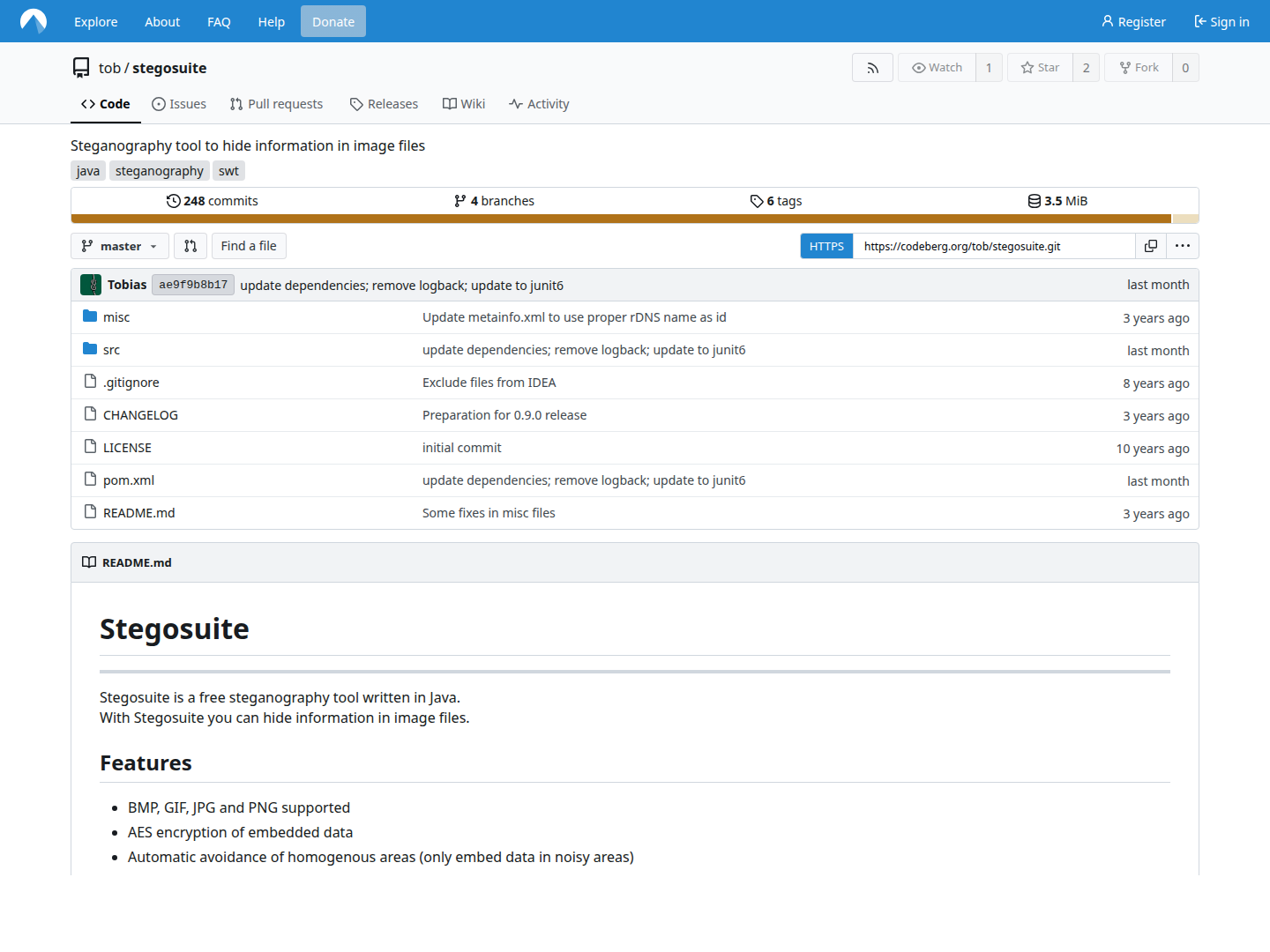
Task: Open the Pull requests tab
Action: tap(276, 104)
